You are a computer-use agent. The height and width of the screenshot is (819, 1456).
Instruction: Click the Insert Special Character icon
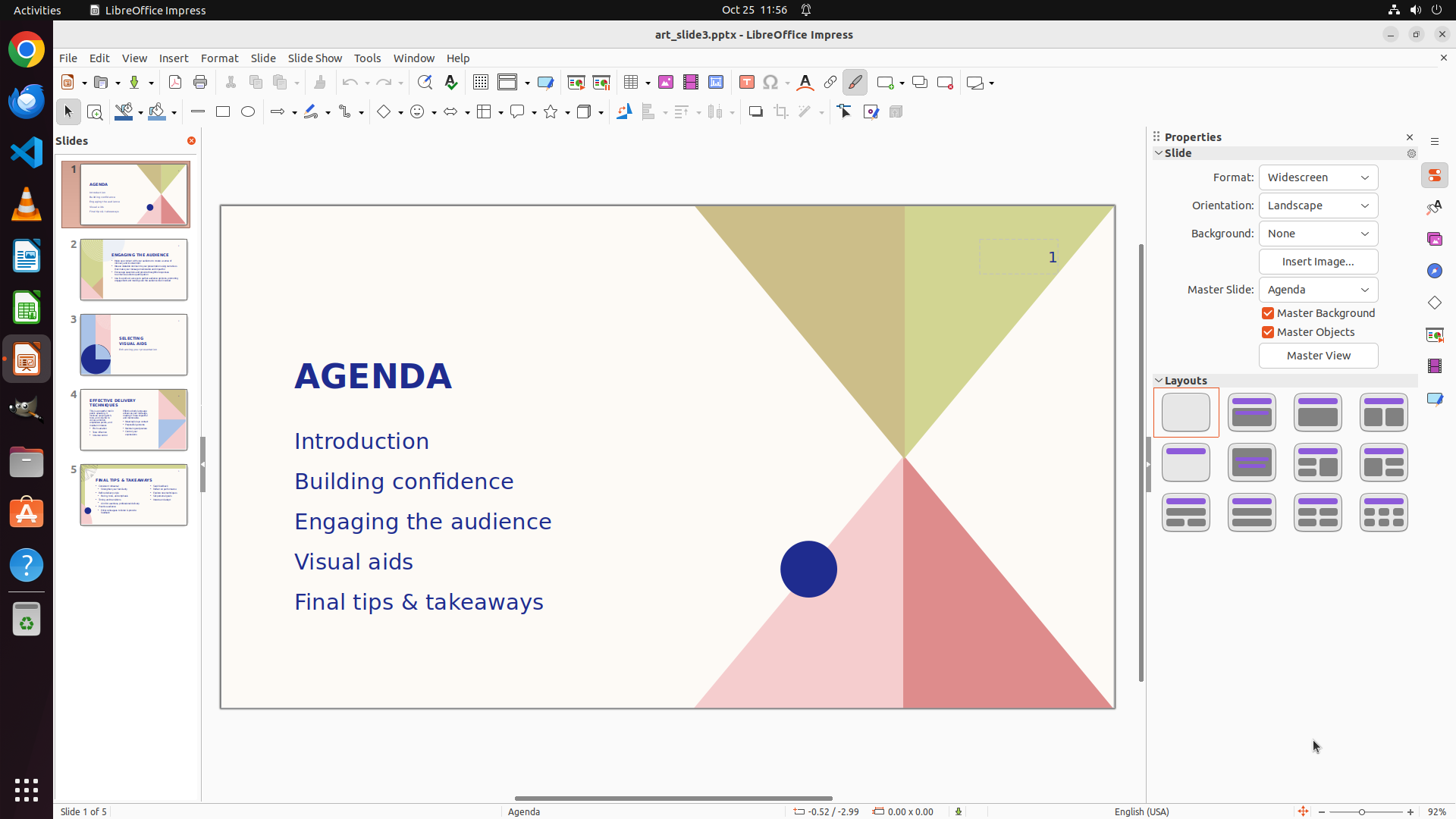pos(770,83)
